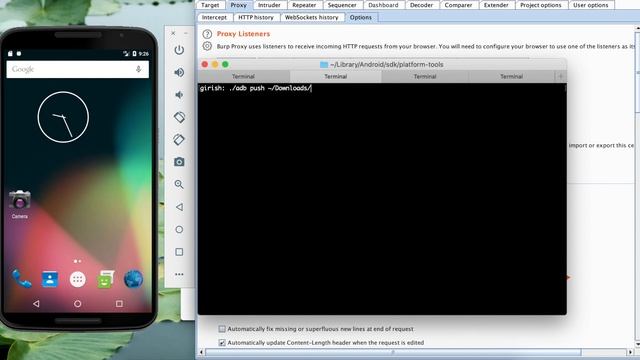640x360 pixels.
Task: Open the app drawer on Android dock
Action: [x=78, y=279]
